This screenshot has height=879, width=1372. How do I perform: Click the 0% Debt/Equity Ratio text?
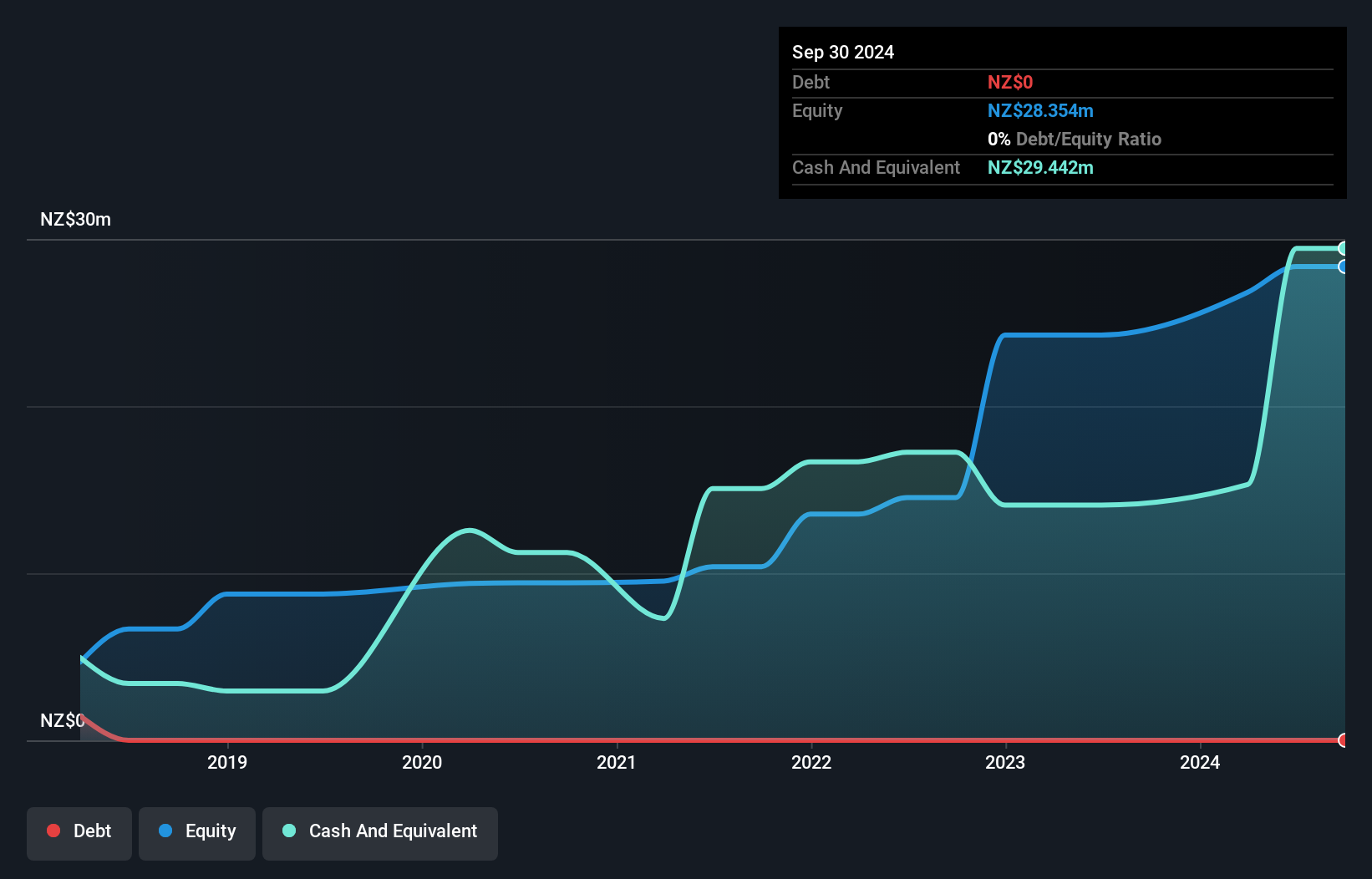click(1075, 139)
